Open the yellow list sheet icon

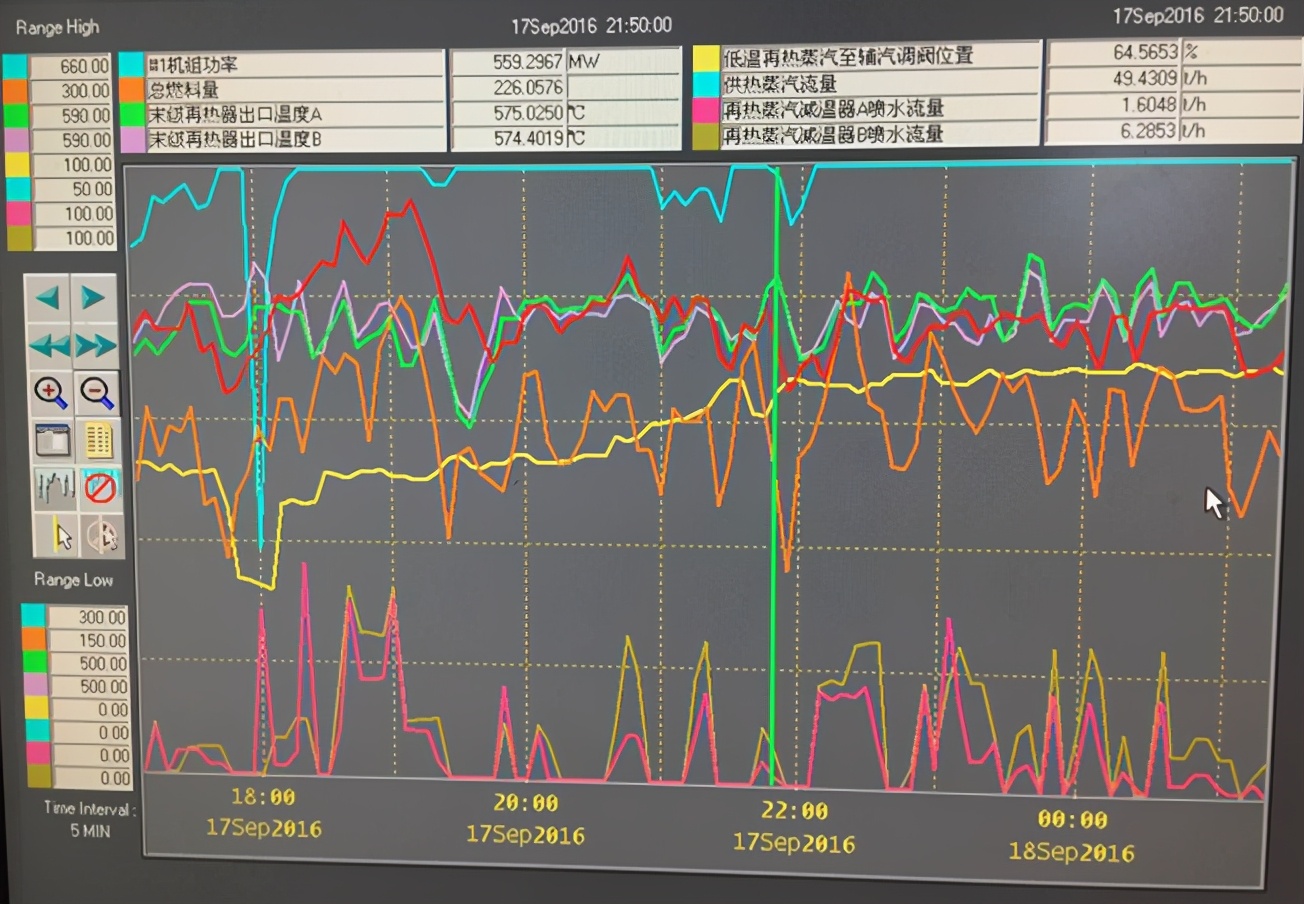pos(98,440)
